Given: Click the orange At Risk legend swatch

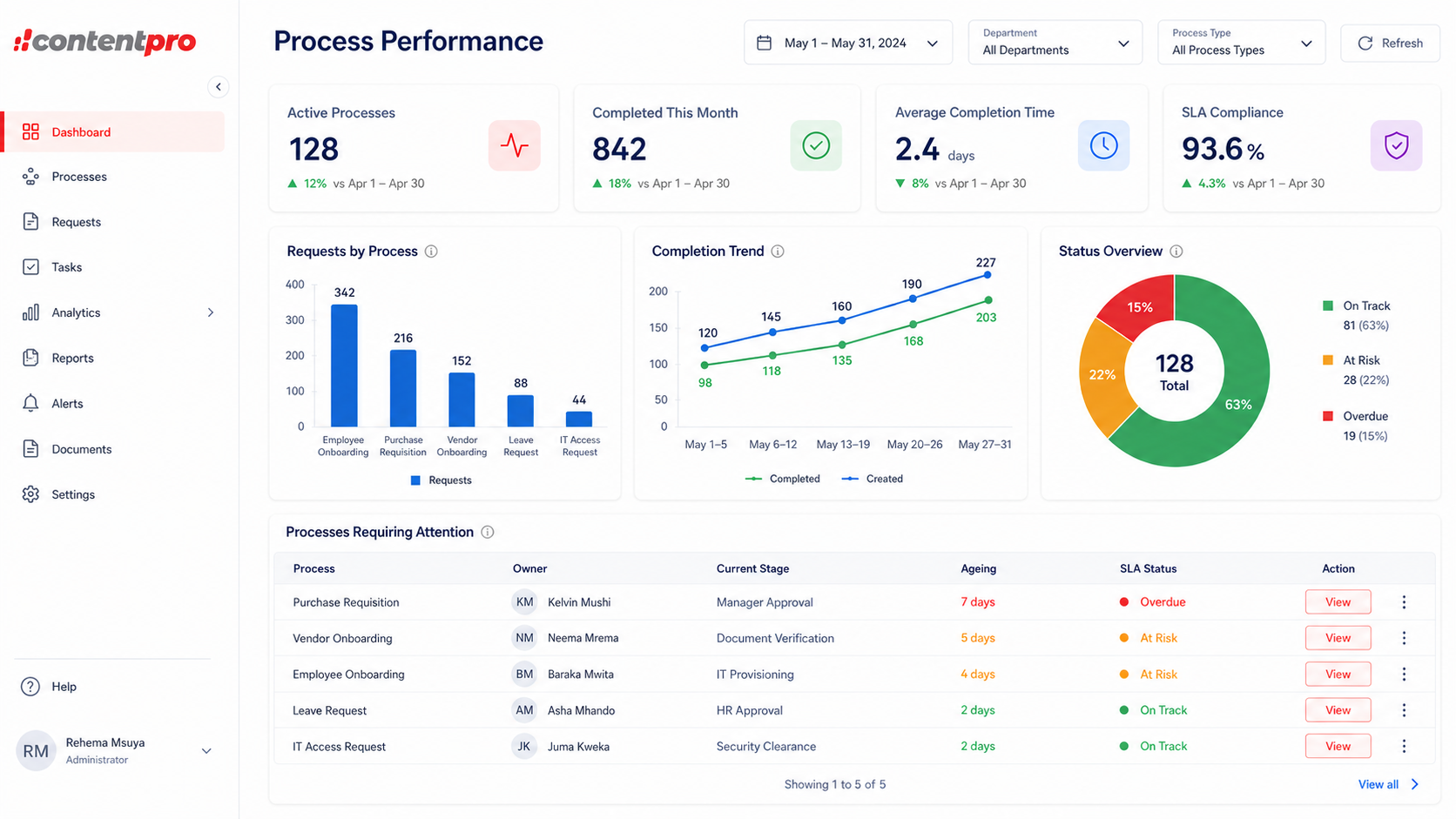Looking at the screenshot, I should point(1328,360).
